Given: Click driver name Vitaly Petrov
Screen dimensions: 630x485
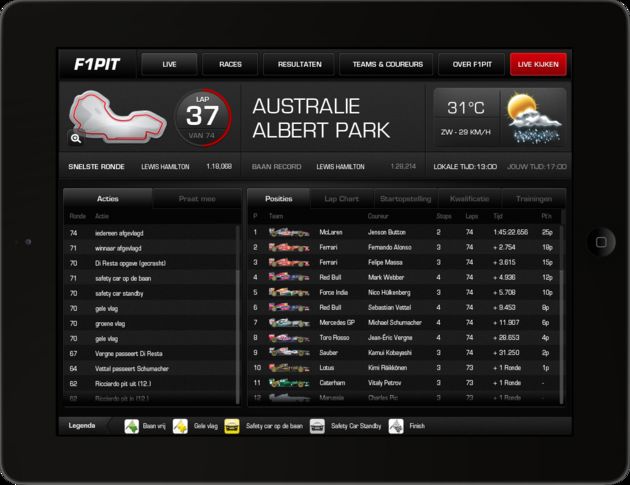Looking at the screenshot, I should coord(385,383).
